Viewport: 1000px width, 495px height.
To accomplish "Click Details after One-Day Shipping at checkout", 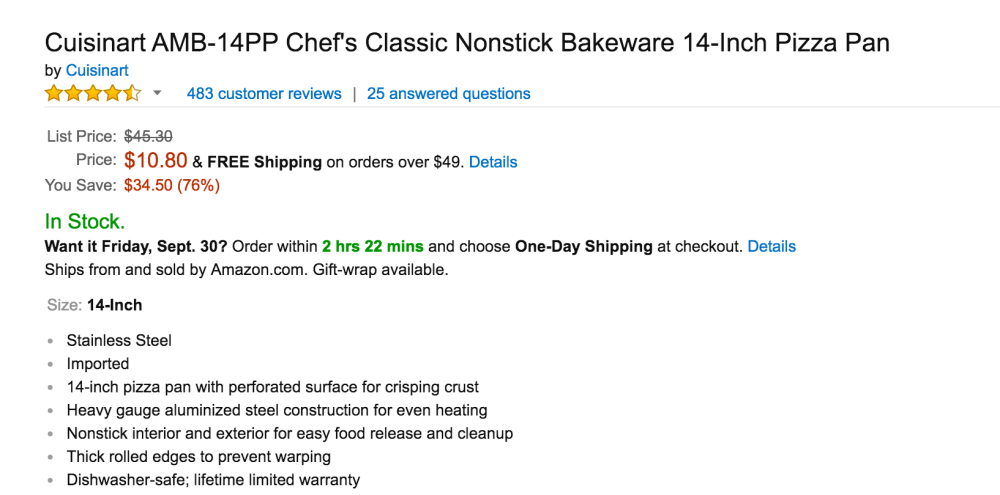I will pyautogui.click(x=771, y=246).
